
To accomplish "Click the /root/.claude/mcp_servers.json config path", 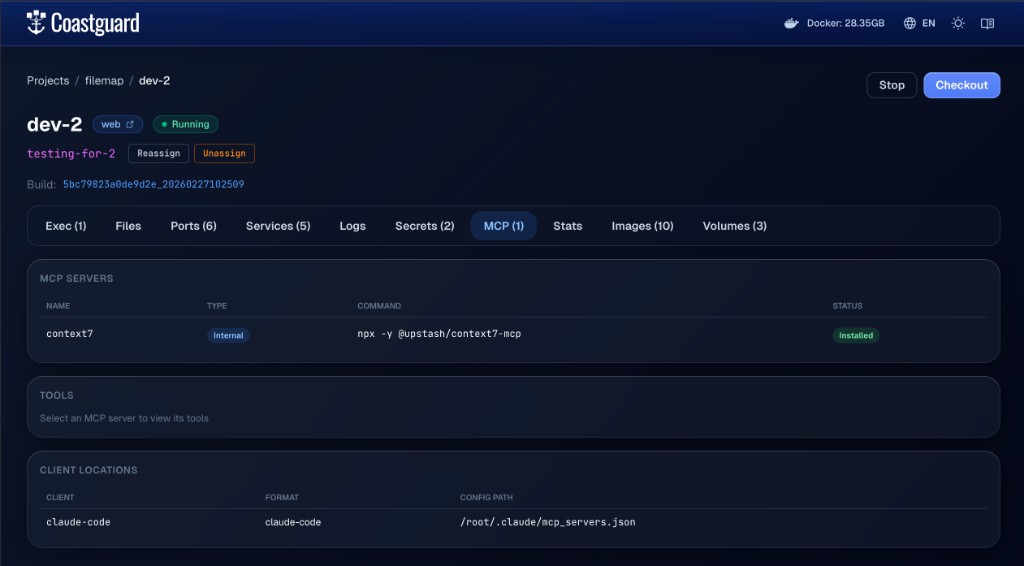I will click(547, 522).
